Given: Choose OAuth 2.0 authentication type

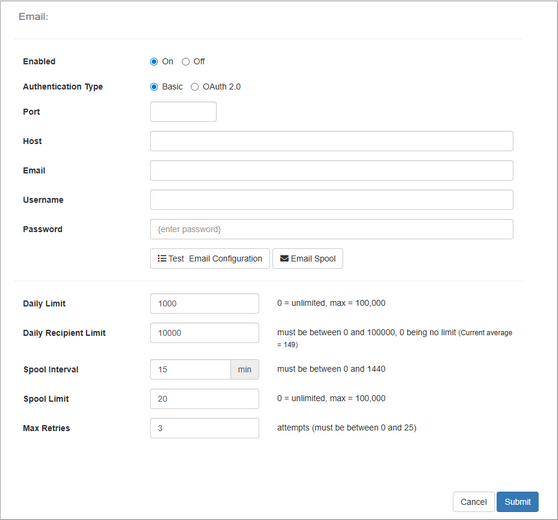Looking at the screenshot, I should pyautogui.click(x=194, y=87).
